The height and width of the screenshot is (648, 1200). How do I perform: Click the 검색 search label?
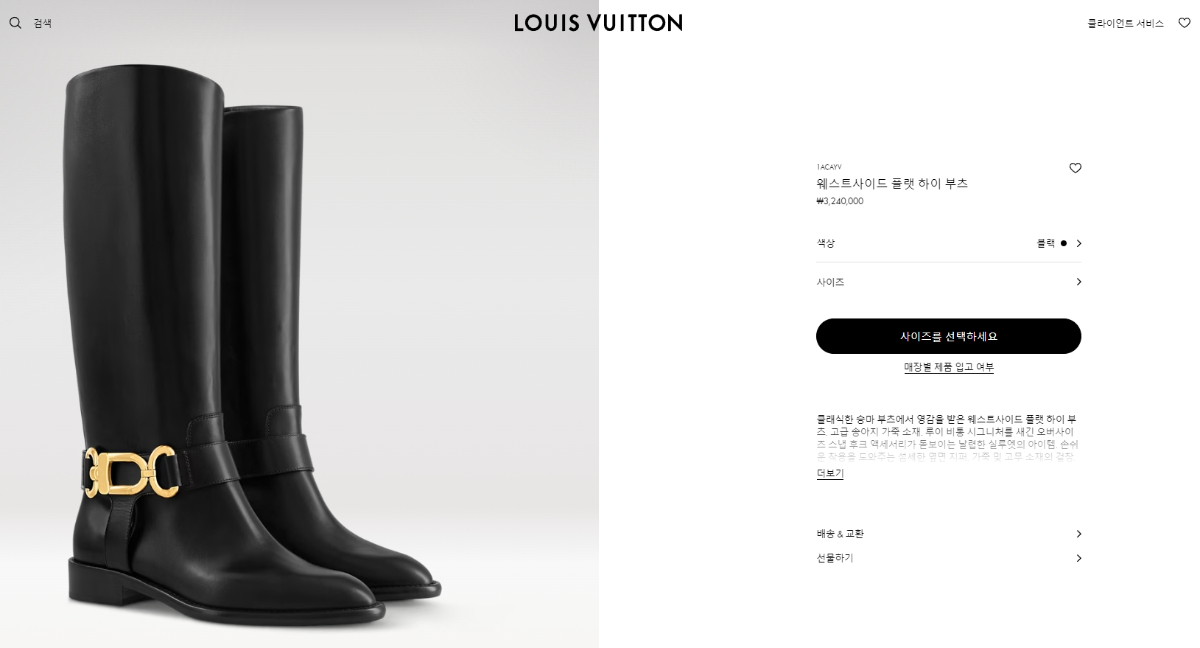42,23
